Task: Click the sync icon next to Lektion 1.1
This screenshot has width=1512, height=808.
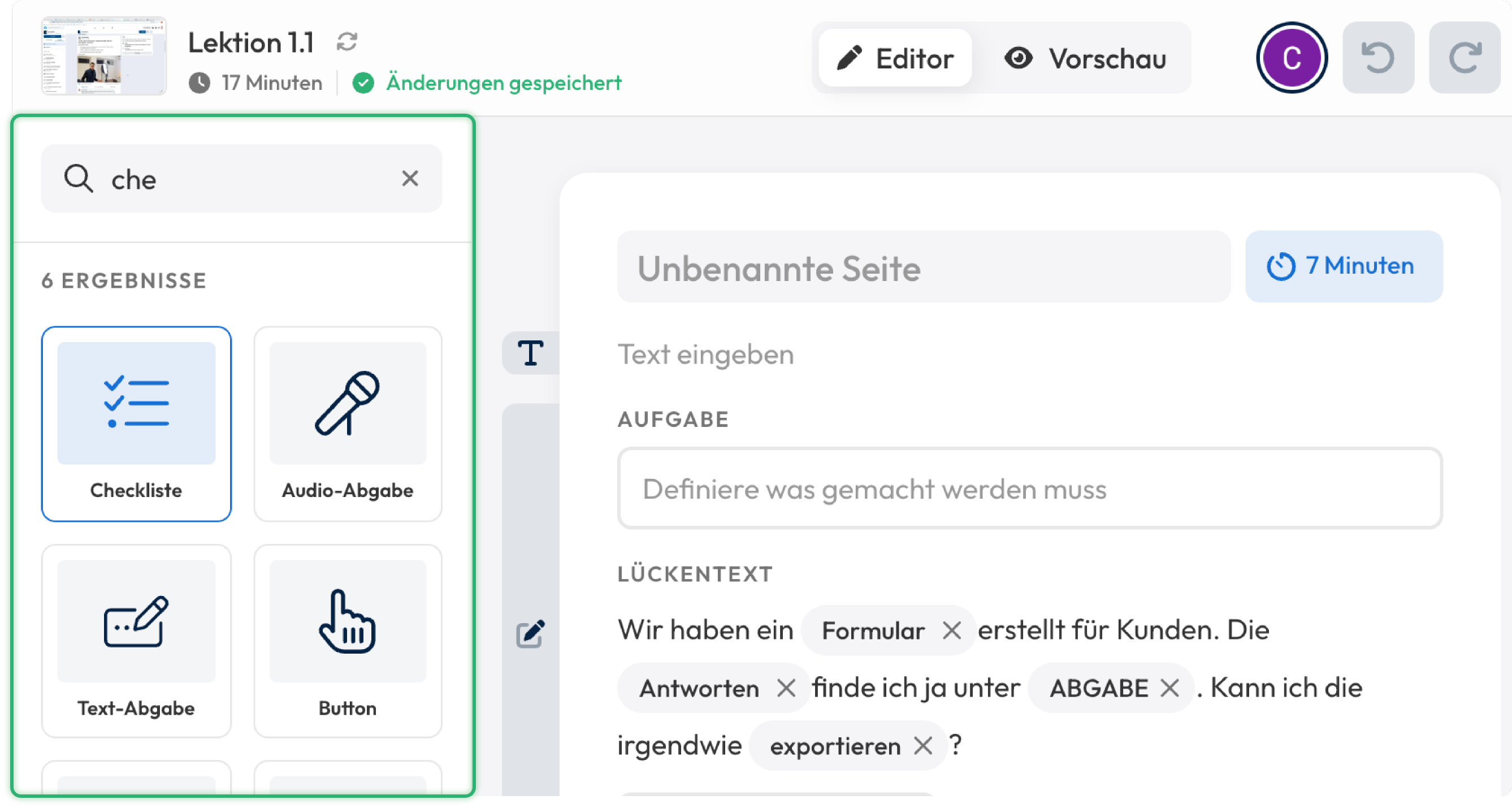Action: (x=347, y=42)
